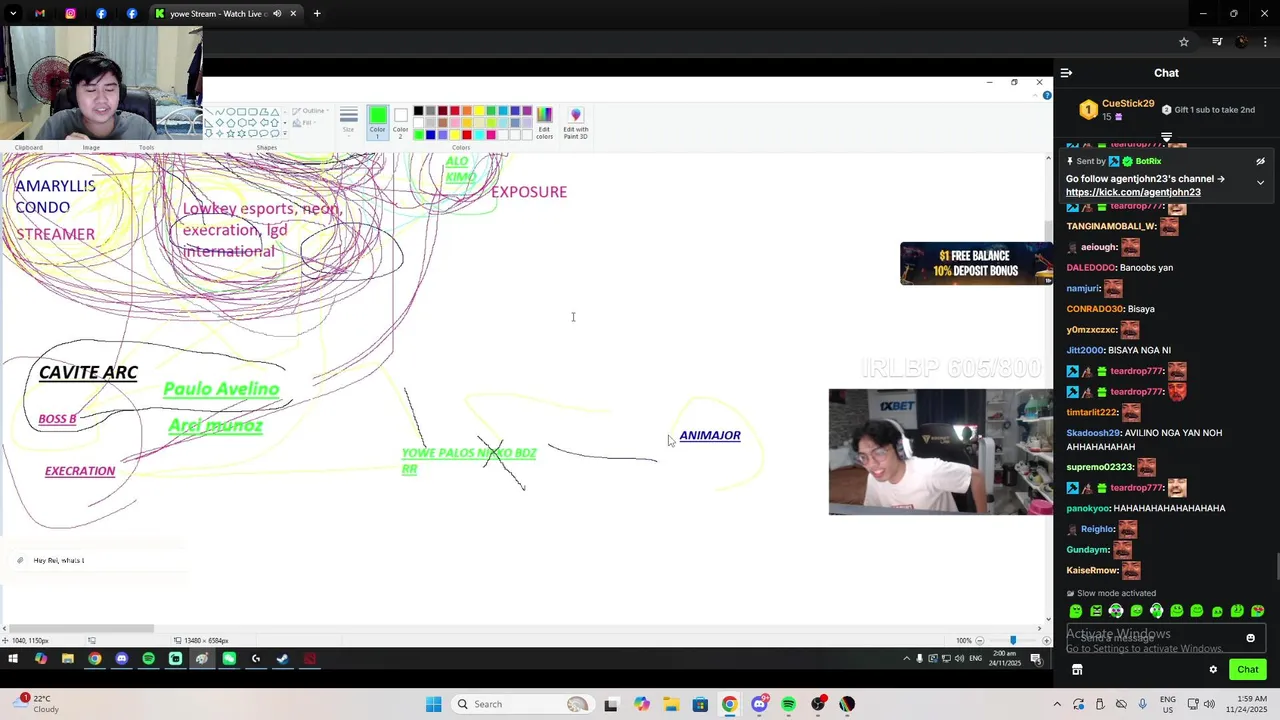Click username panokyoo in chat
Viewport: 1280px width, 720px height.
pyautogui.click(x=1088, y=508)
